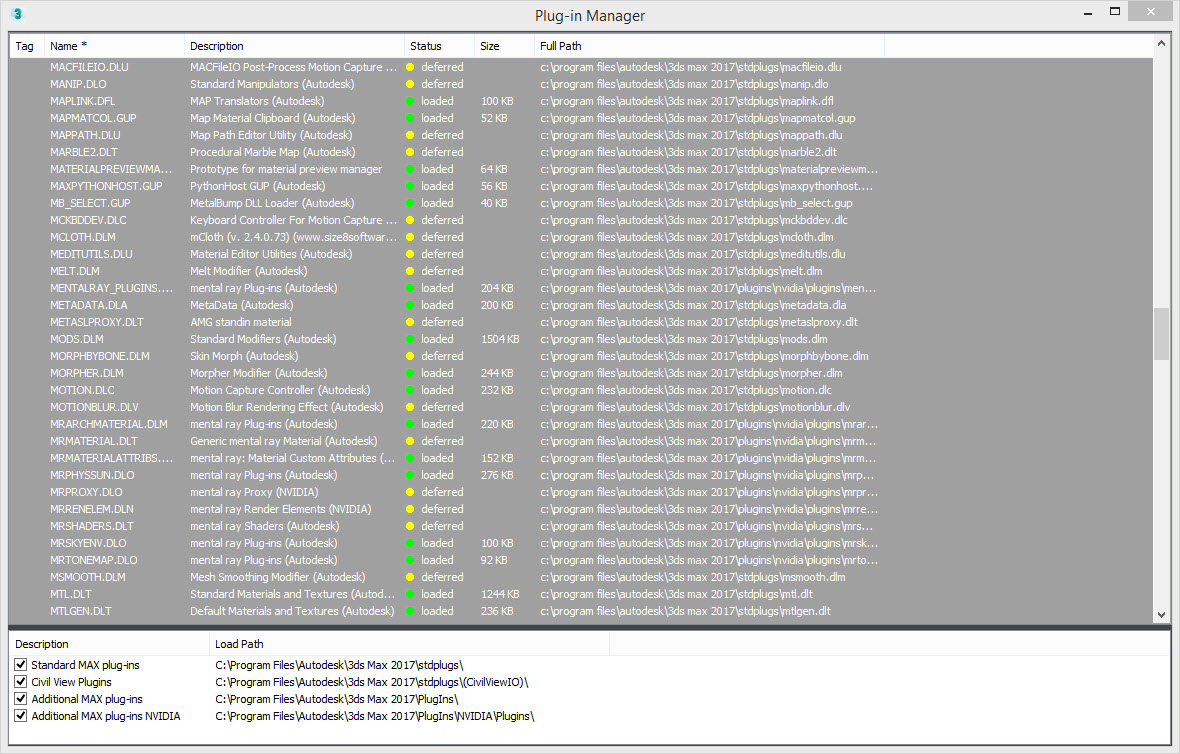Screen dimensions: 1180x754
Task: Select the MRSHADERS.DLT plug-in row
Action: (x=580, y=526)
